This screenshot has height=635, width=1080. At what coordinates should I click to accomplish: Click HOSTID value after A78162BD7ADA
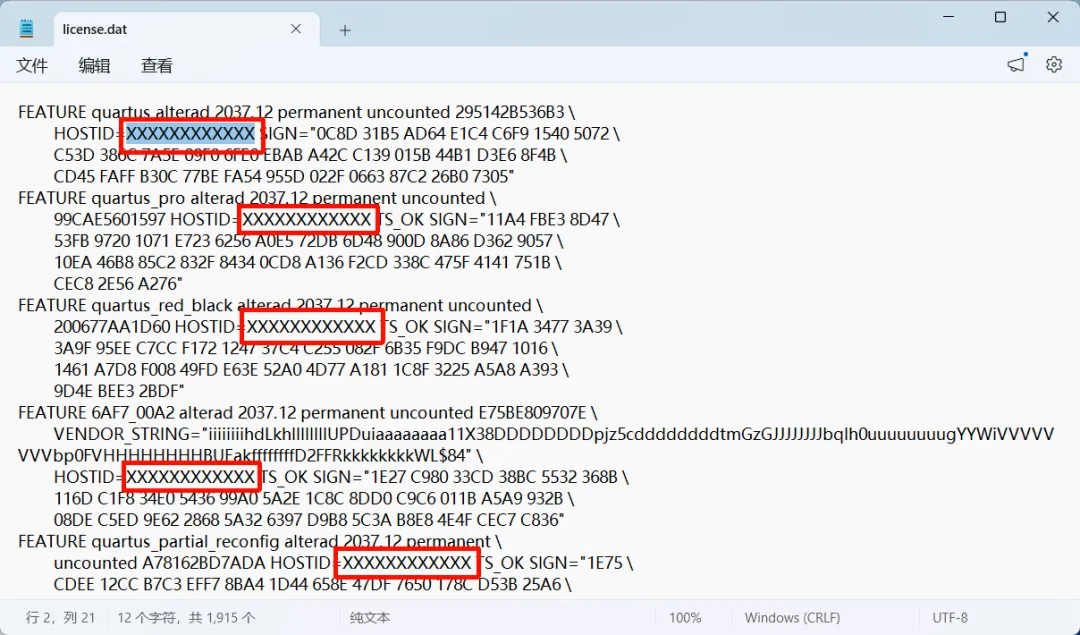[407, 563]
